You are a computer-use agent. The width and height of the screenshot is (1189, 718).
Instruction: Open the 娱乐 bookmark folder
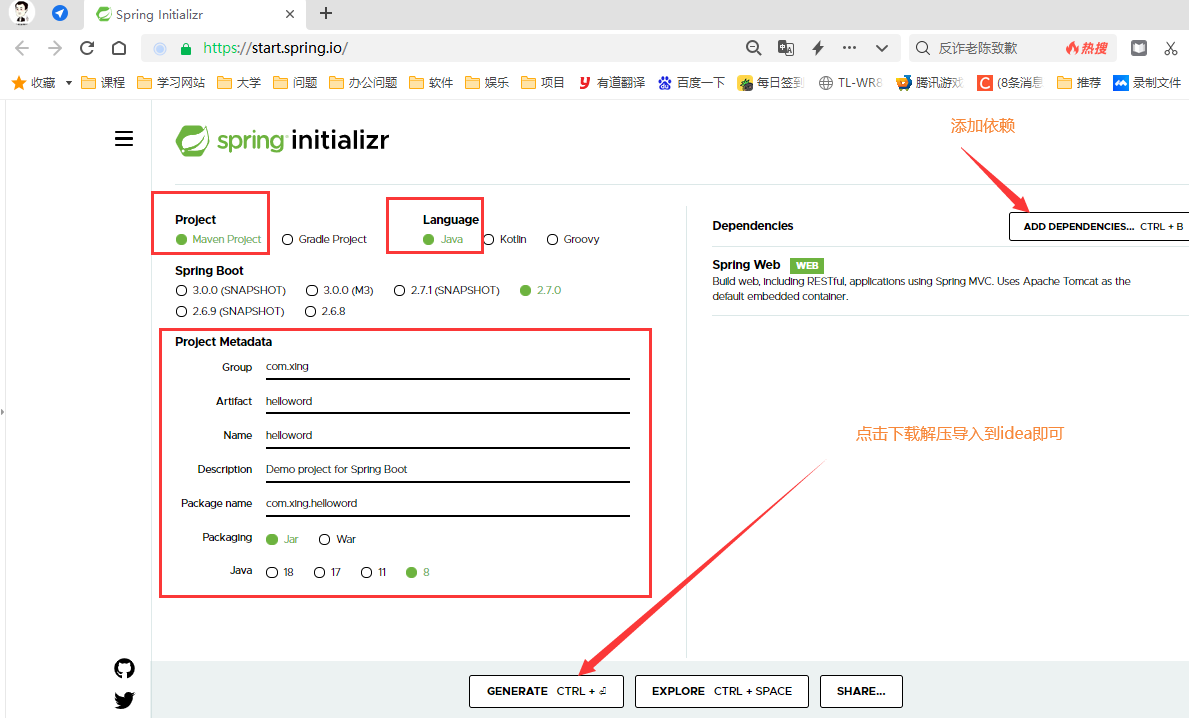[487, 83]
